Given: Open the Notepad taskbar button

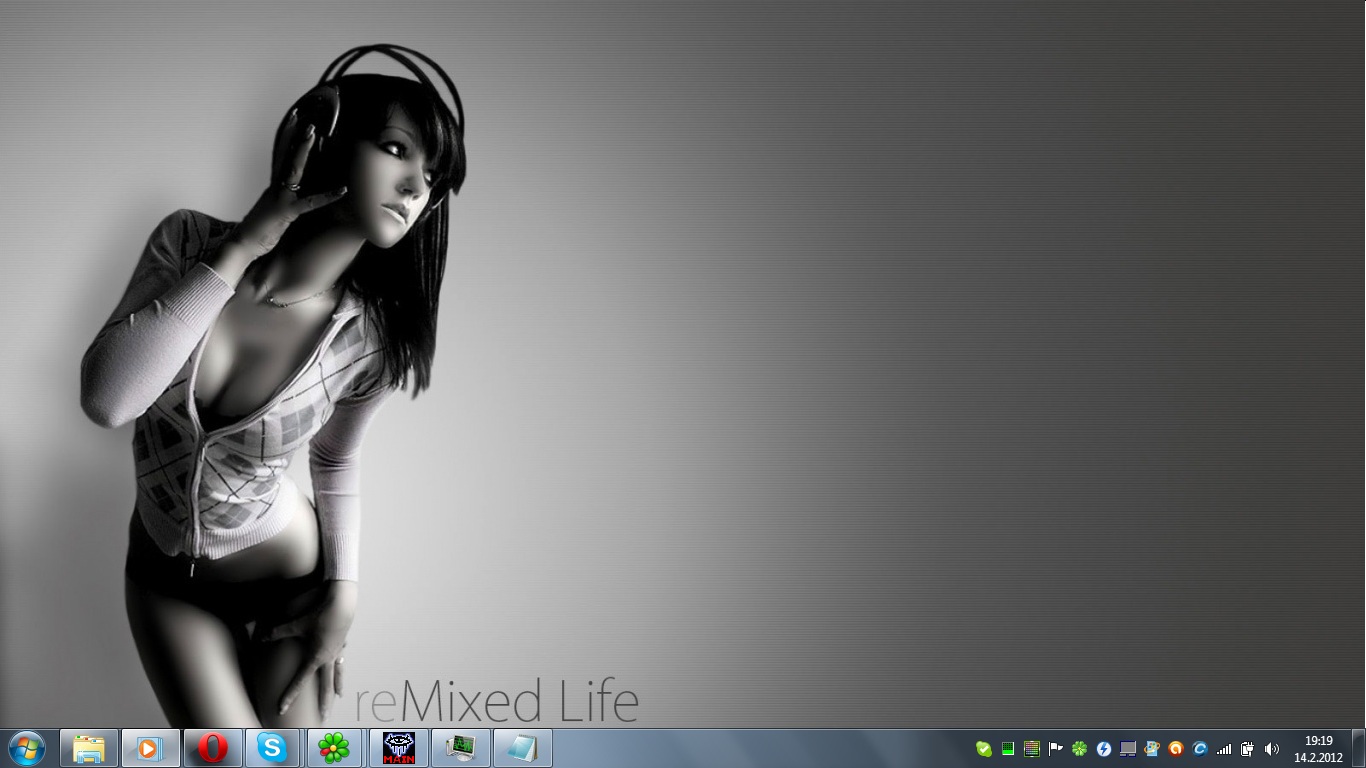Looking at the screenshot, I should pos(522,748).
